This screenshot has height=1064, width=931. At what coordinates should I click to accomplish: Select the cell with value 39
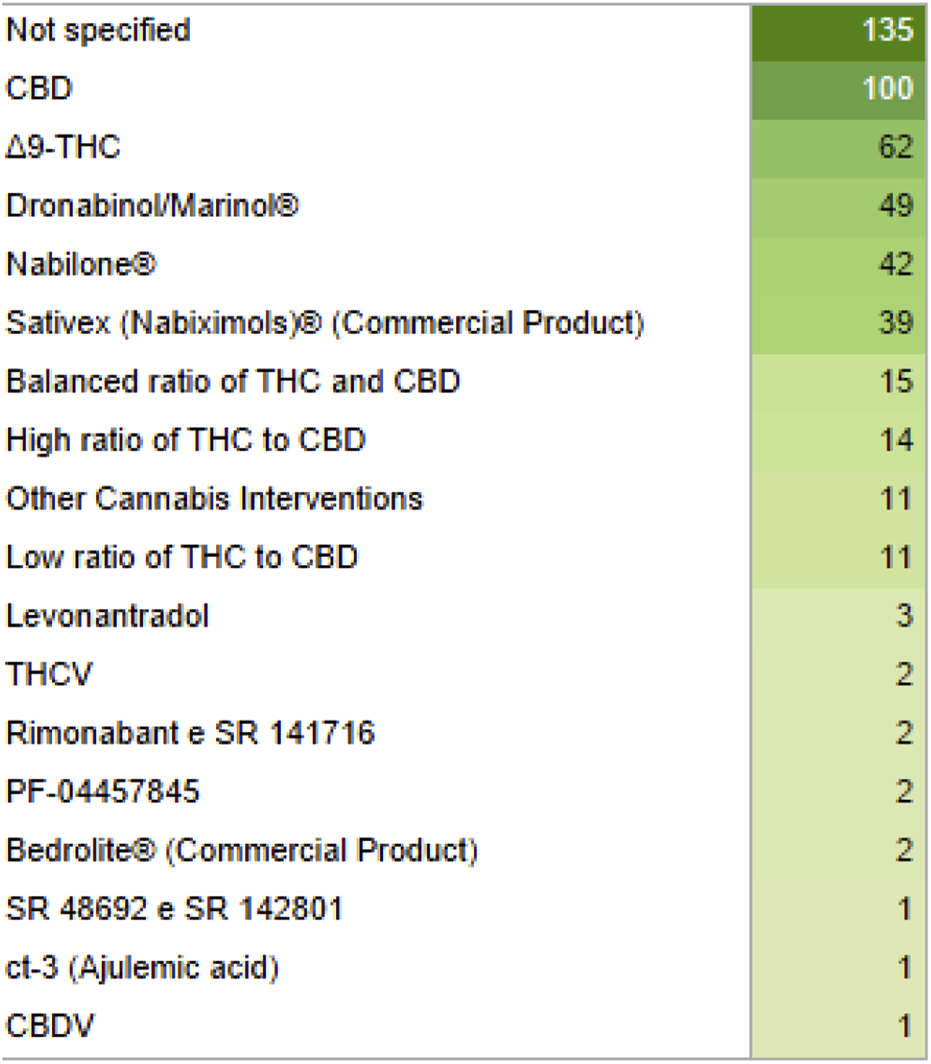[x=838, y=323]
